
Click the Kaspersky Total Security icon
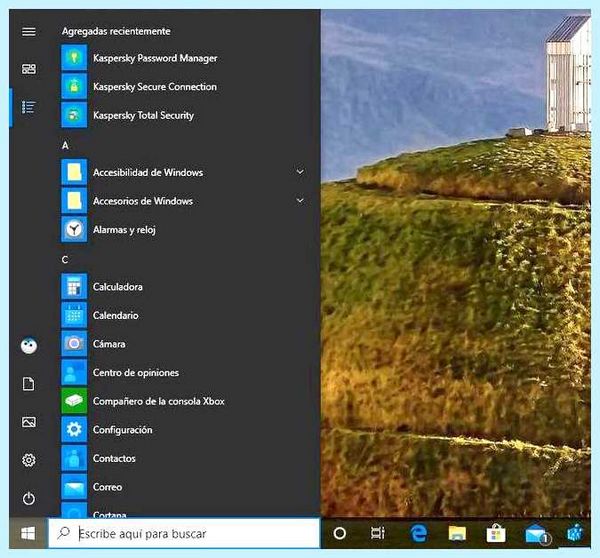pyautogui.click(x=74, y=115)
